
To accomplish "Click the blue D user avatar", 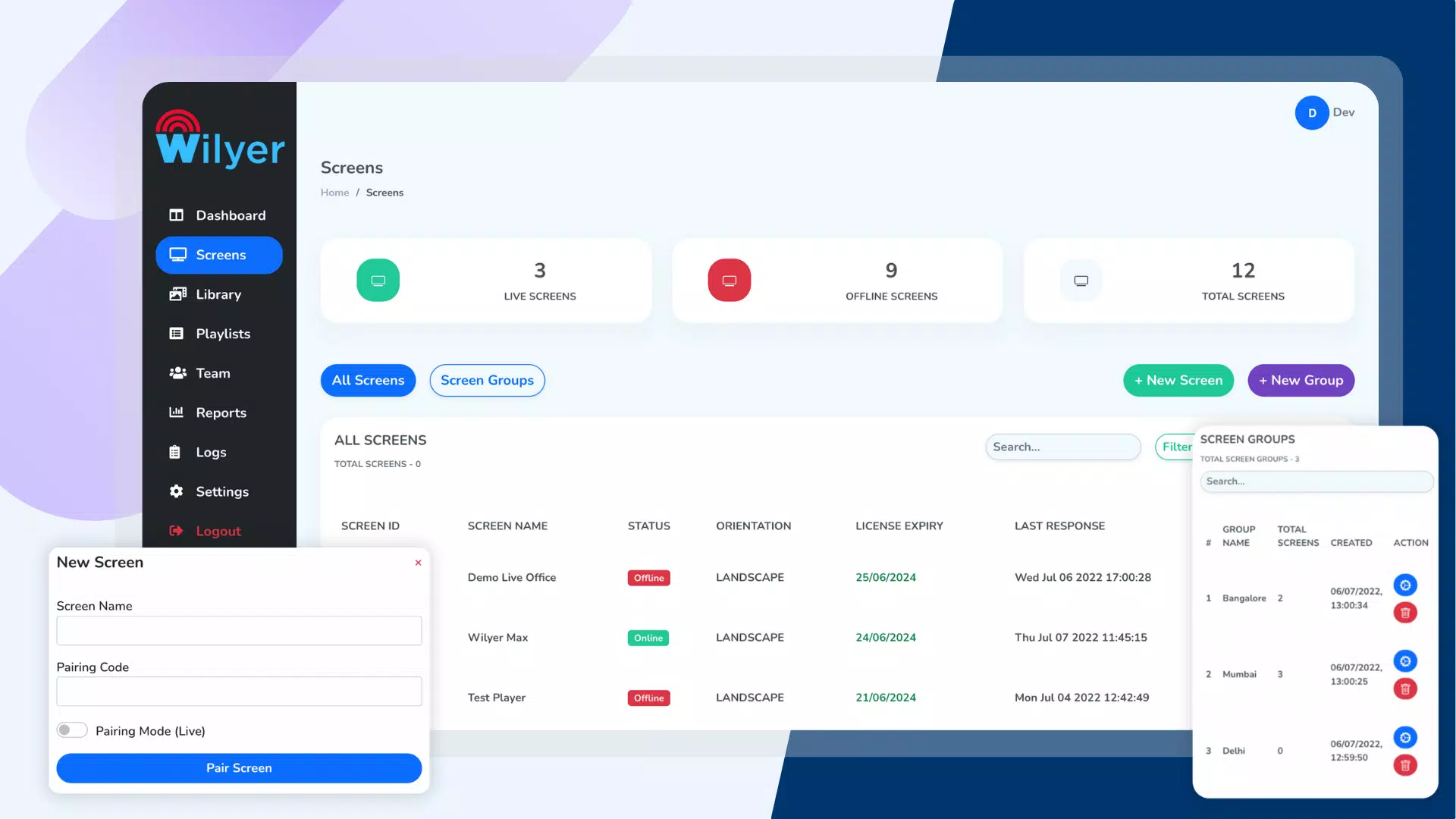I will [1312, 113].
